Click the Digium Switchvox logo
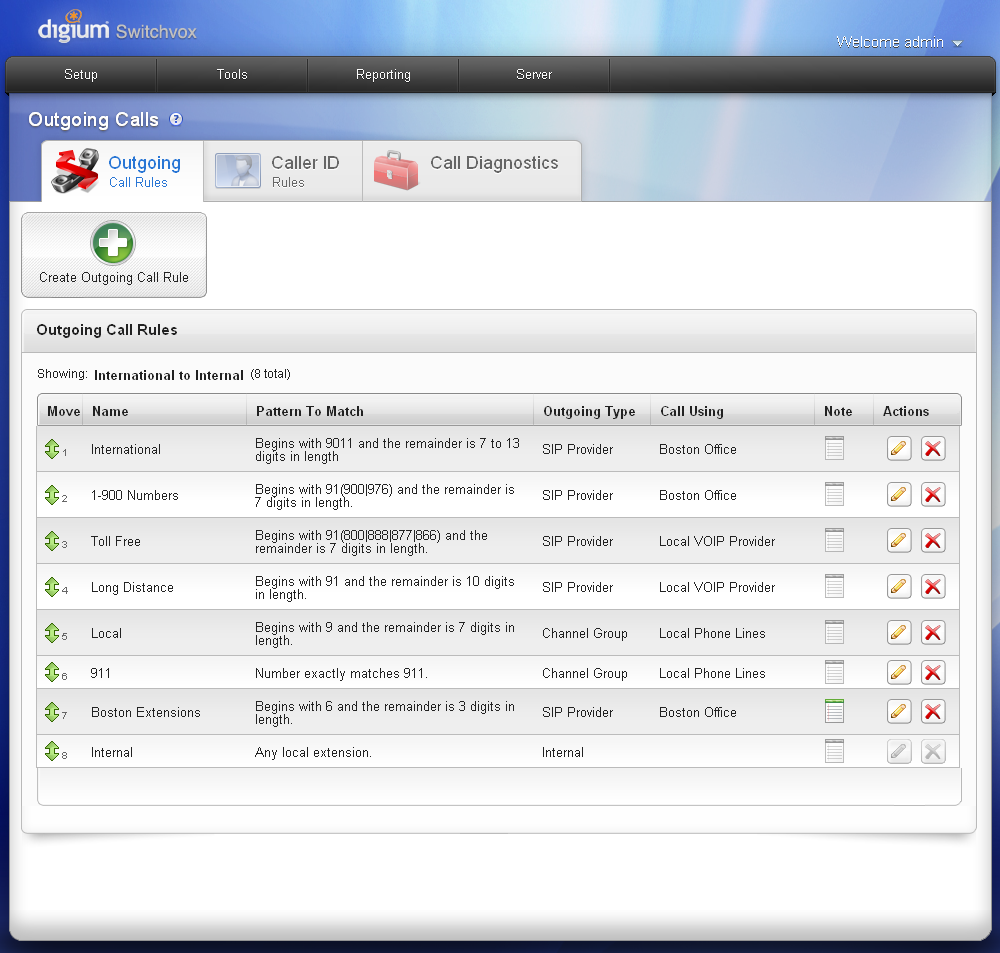1000x953 pixels. coord(117,29)
